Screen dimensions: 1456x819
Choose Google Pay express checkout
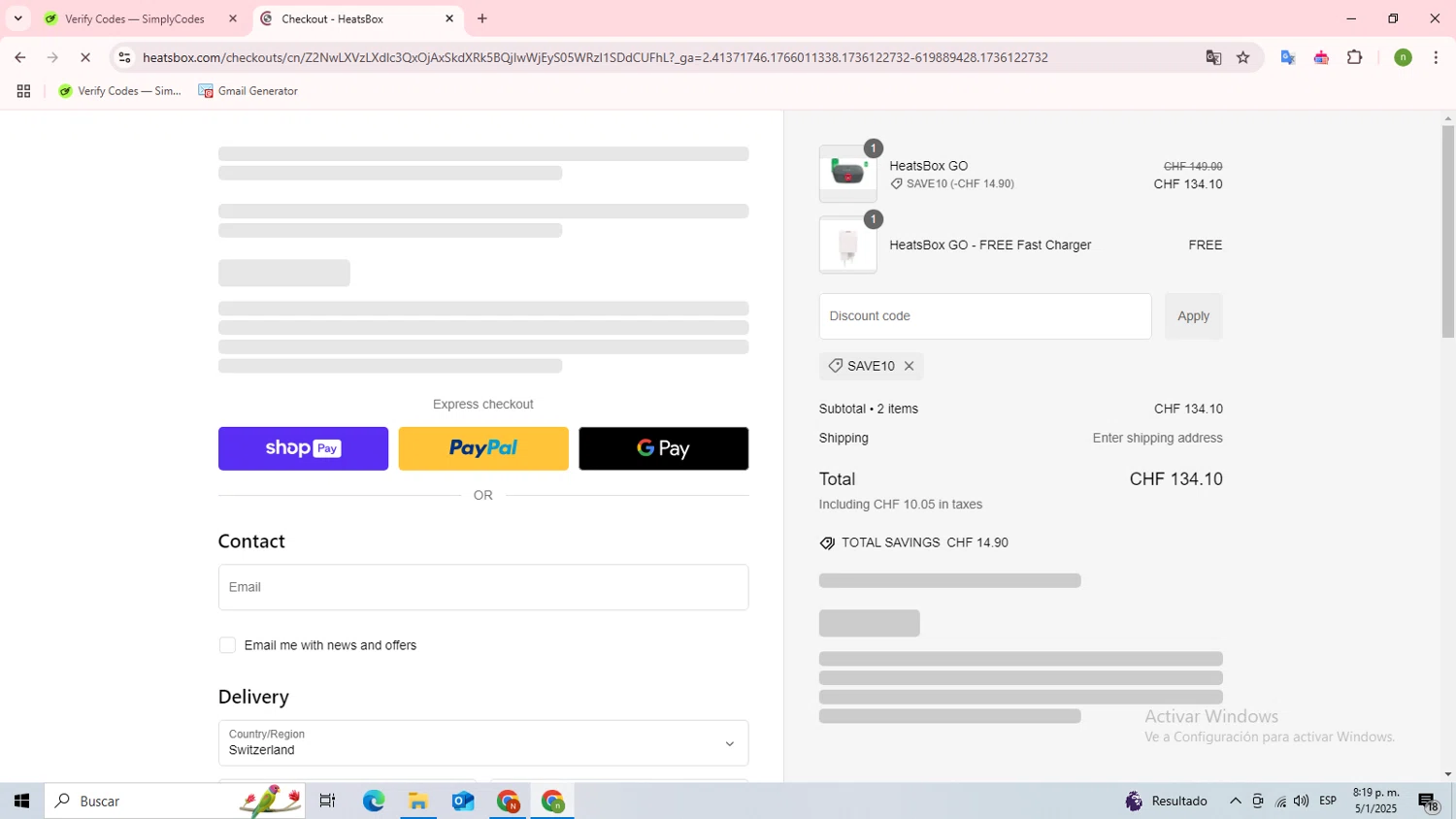click(664, 448)
